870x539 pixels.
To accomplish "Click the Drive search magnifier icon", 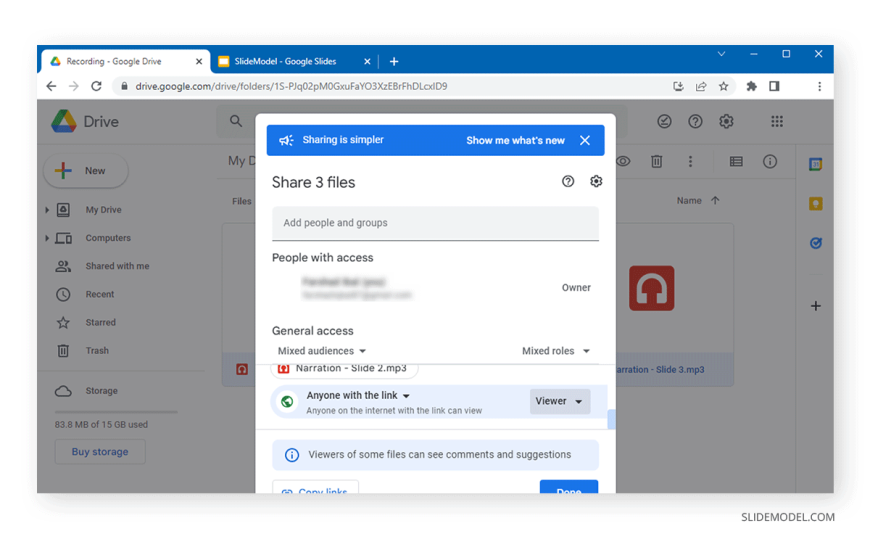I will coord(236,121).
